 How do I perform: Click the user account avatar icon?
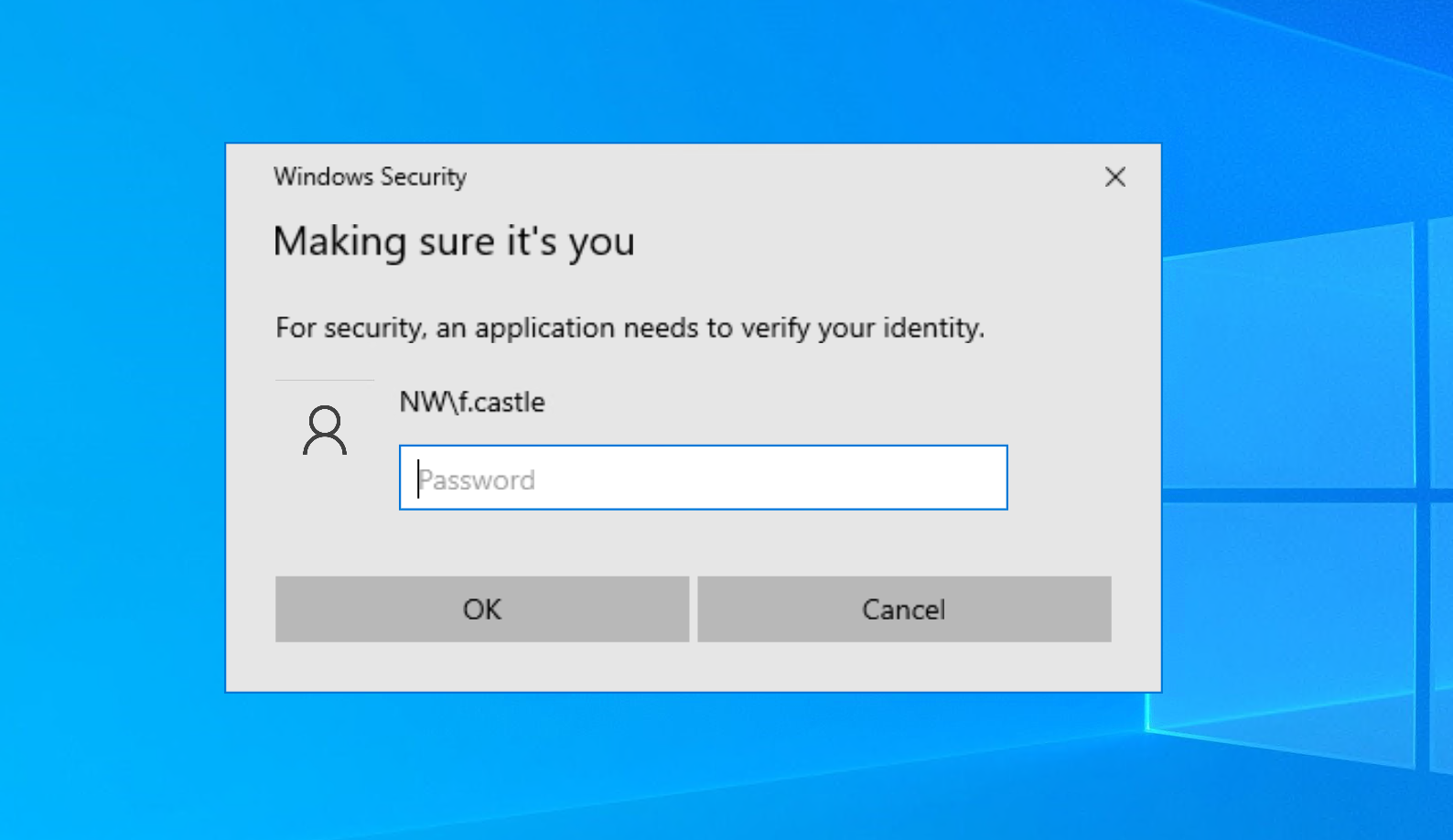325,430
